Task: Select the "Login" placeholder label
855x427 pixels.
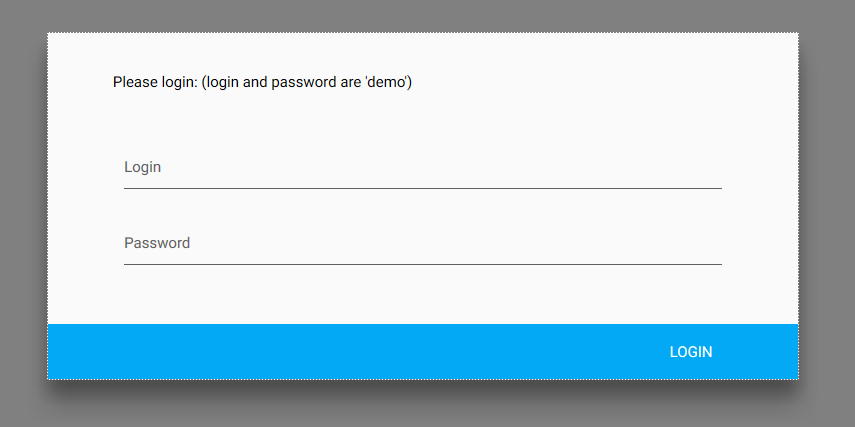Action: (143, 167)
